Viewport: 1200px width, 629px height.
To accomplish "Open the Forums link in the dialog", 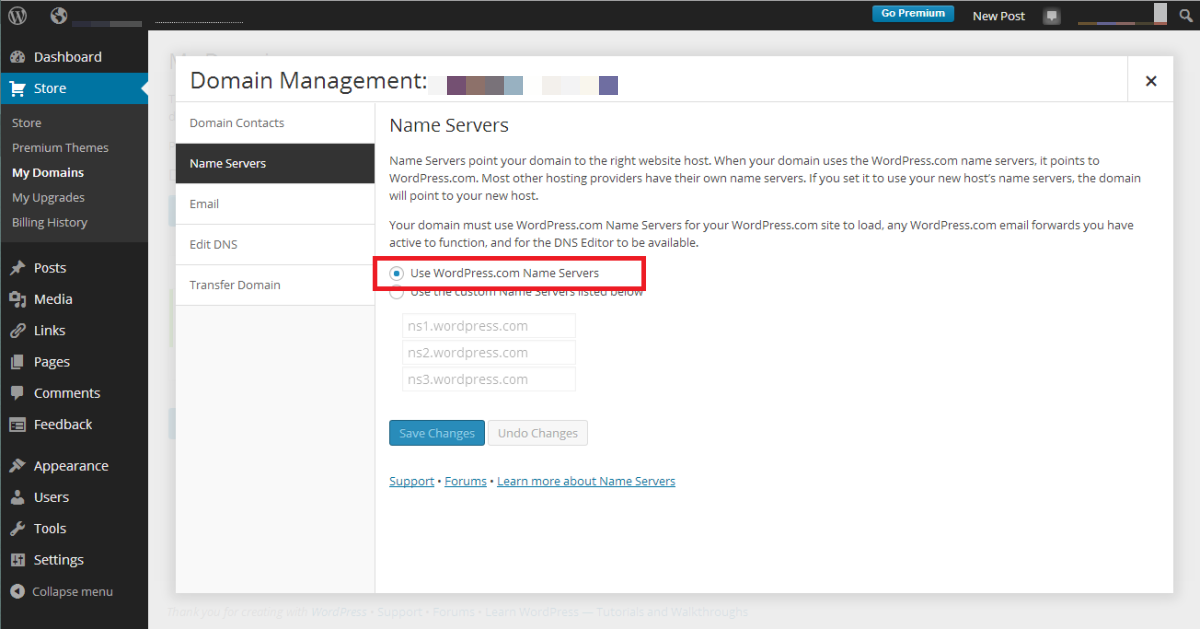I will click(x=466, y=481).
